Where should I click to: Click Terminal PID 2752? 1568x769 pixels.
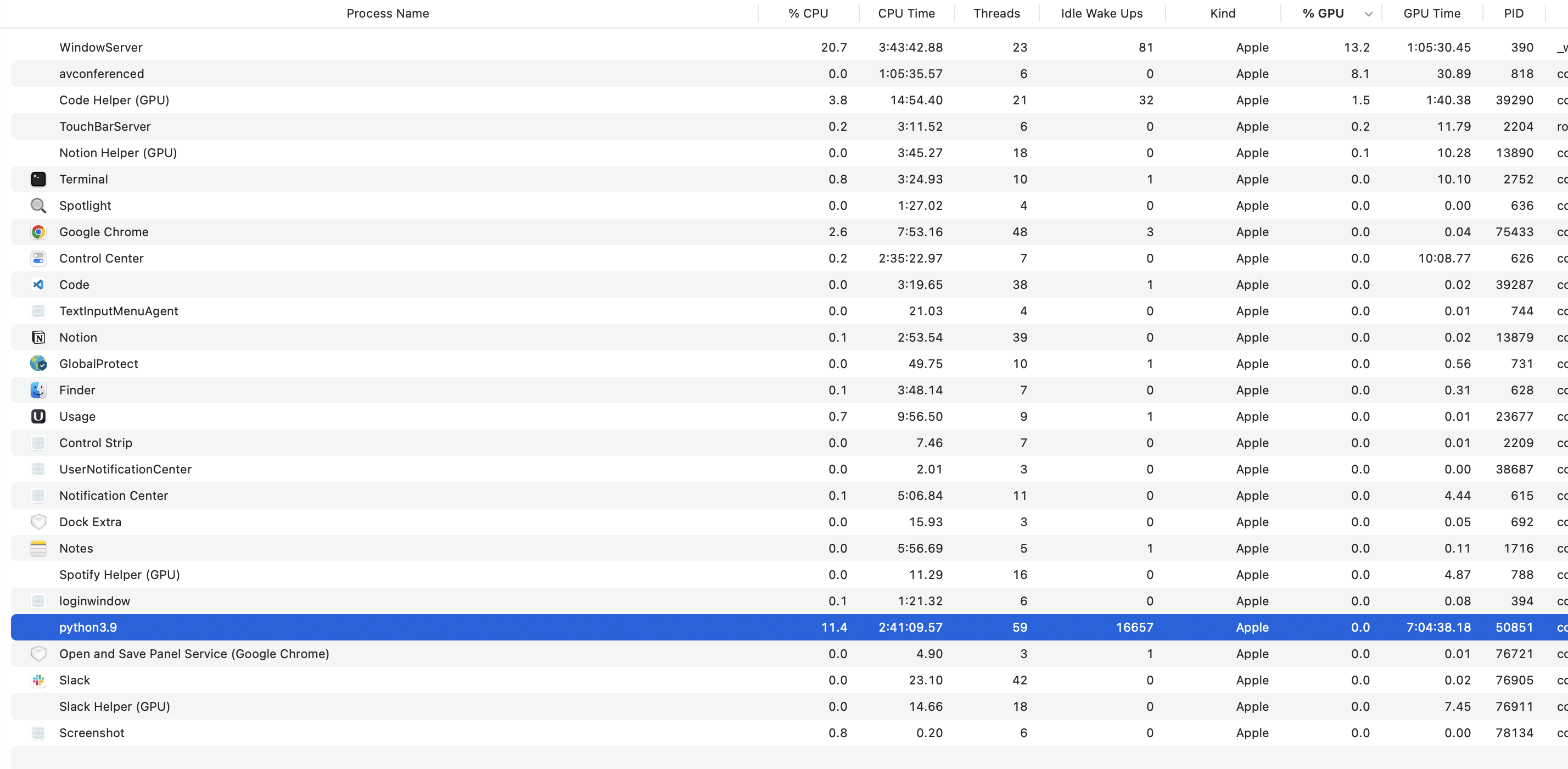coord(1518,179)
